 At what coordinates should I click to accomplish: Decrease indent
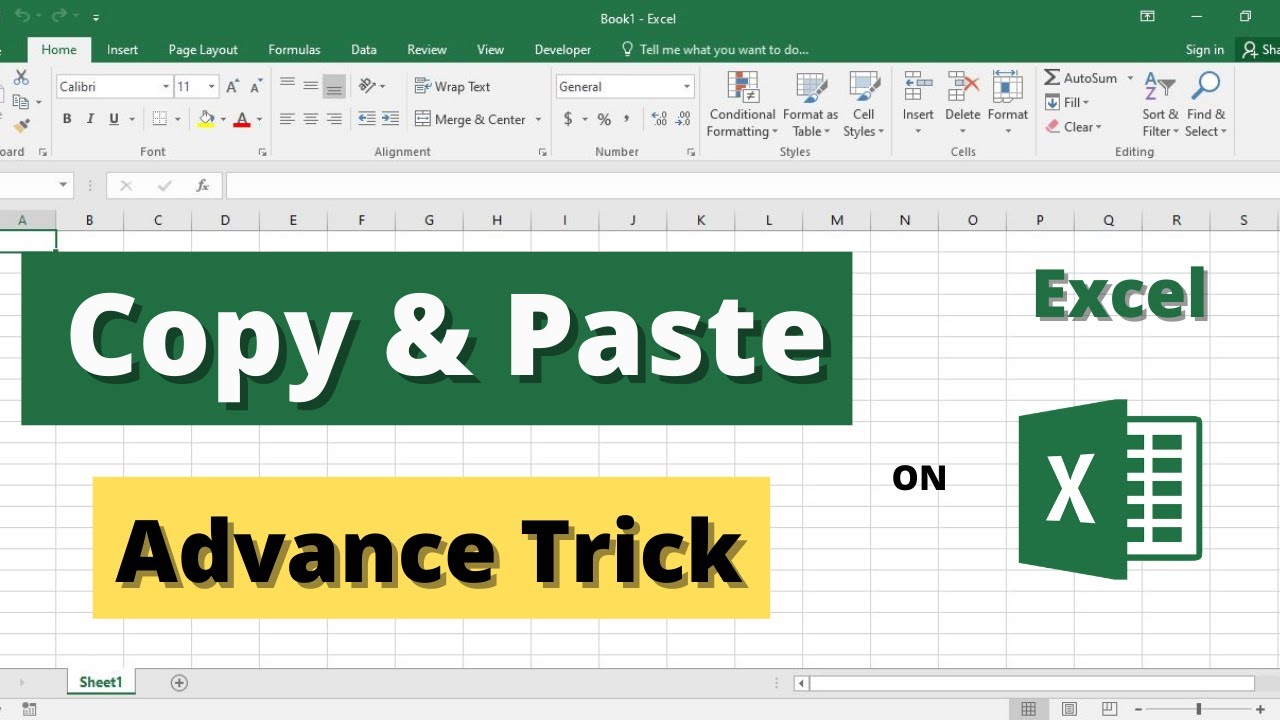[367, 119]
